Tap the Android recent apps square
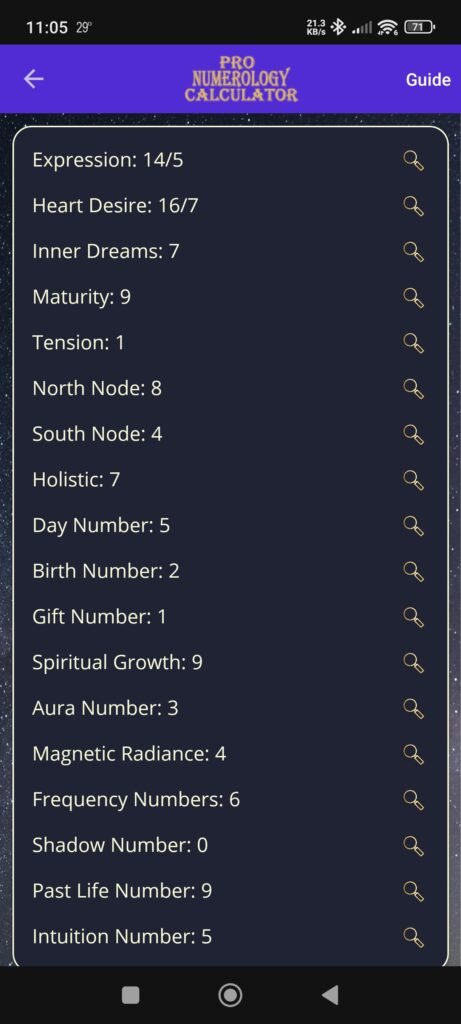This screenshot has height=1024, width=461. 131,995
